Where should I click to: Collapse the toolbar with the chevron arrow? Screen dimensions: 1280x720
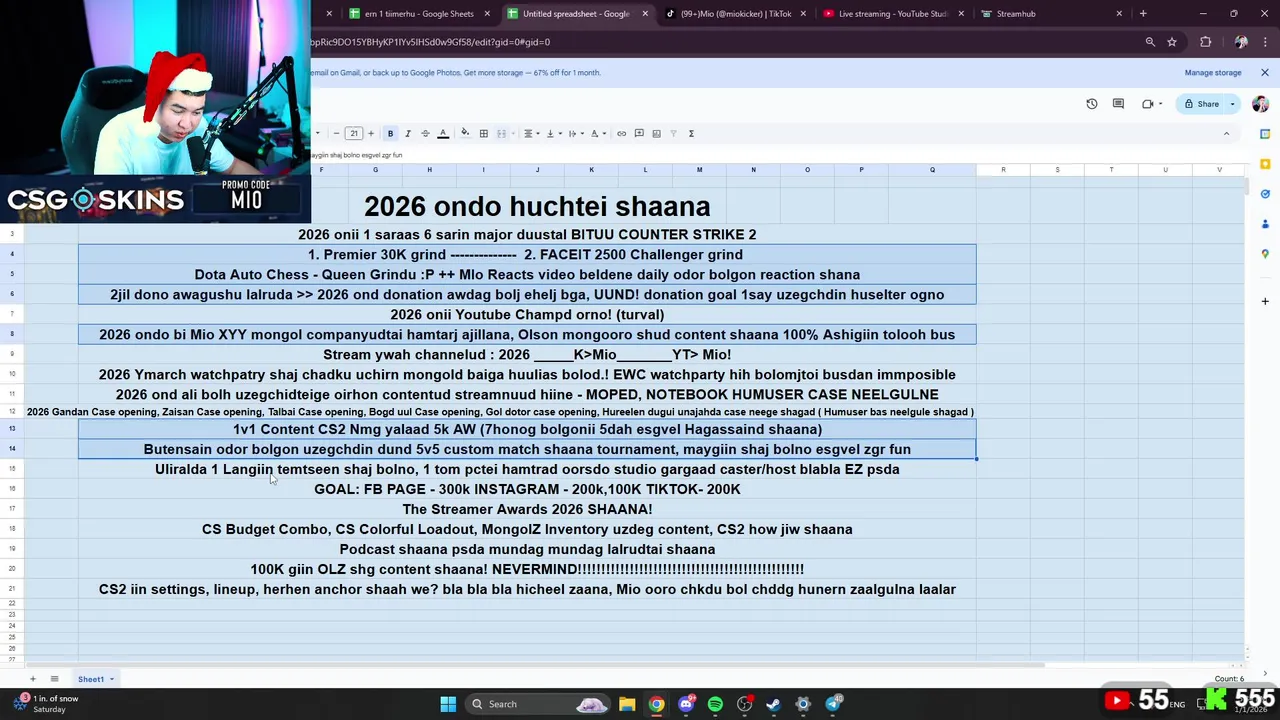1226,133
